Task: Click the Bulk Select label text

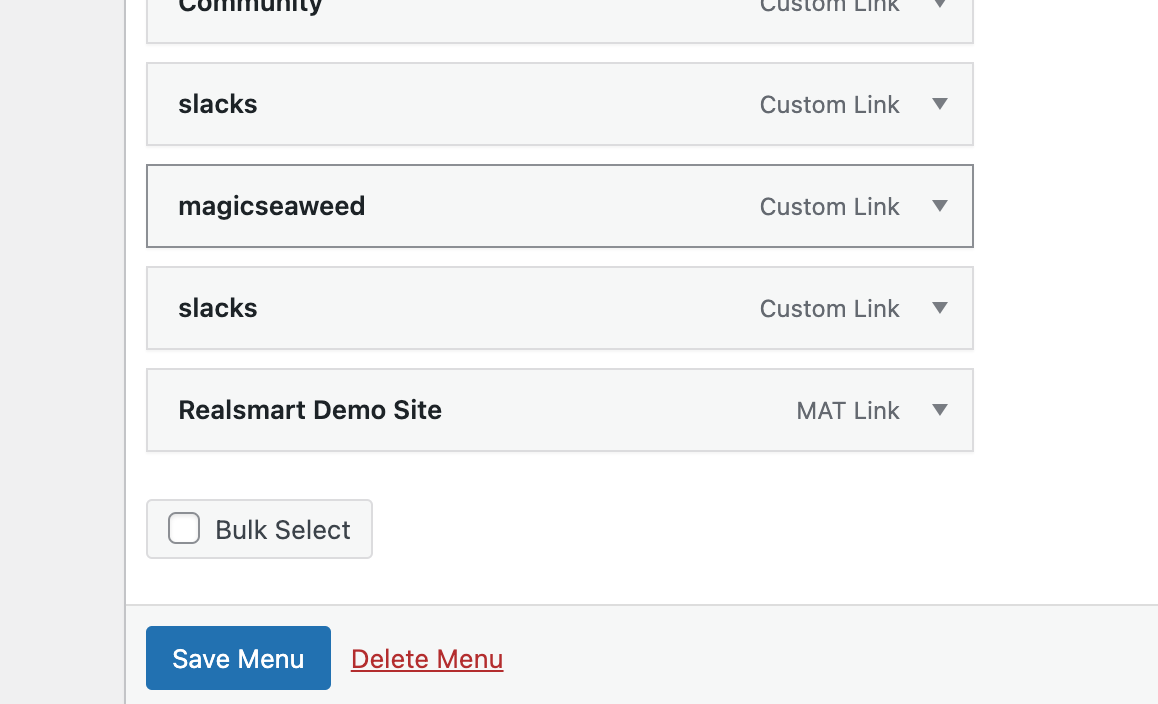Action: [283, 530]
